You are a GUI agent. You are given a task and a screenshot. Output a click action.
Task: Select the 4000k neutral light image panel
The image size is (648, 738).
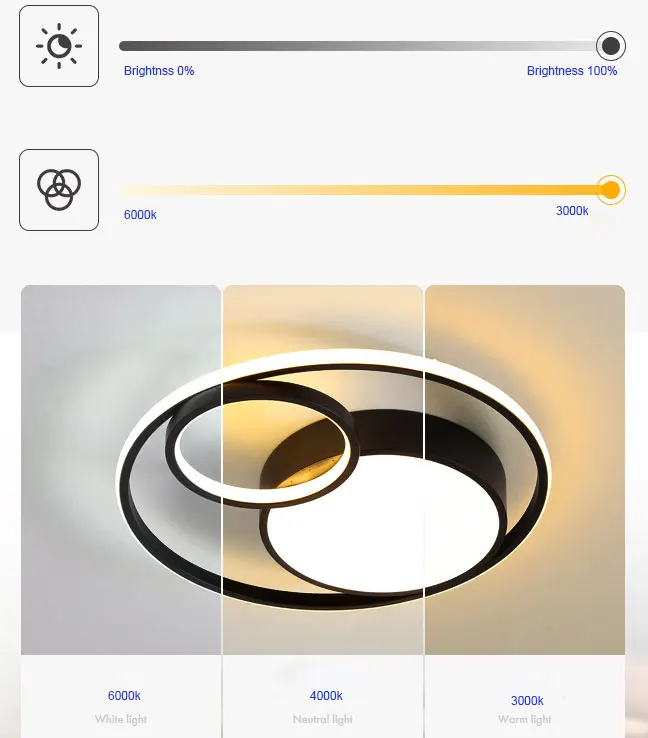pyautogui.click(x=323, y=469)
